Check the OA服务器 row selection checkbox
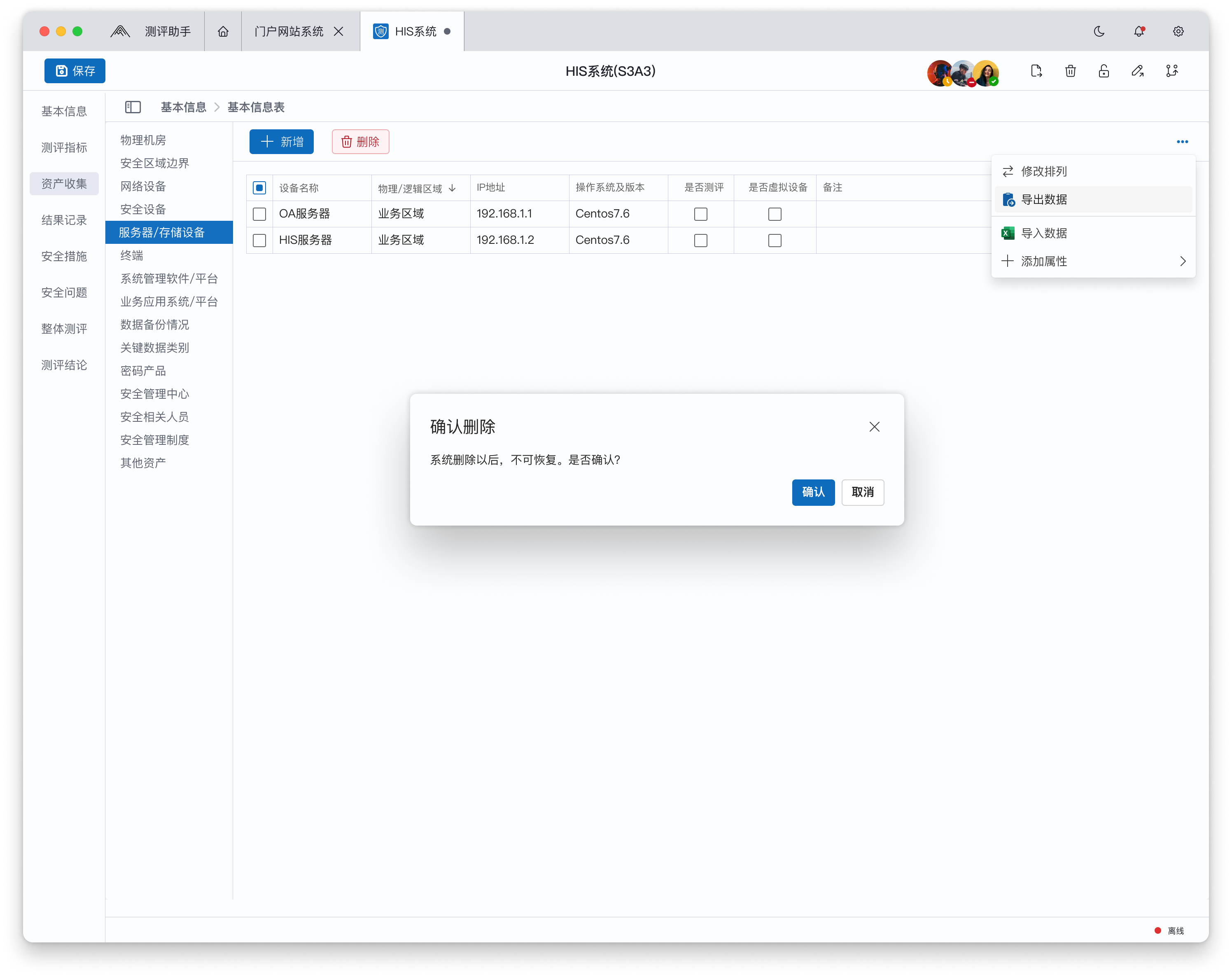 click(x=259, y=214)
